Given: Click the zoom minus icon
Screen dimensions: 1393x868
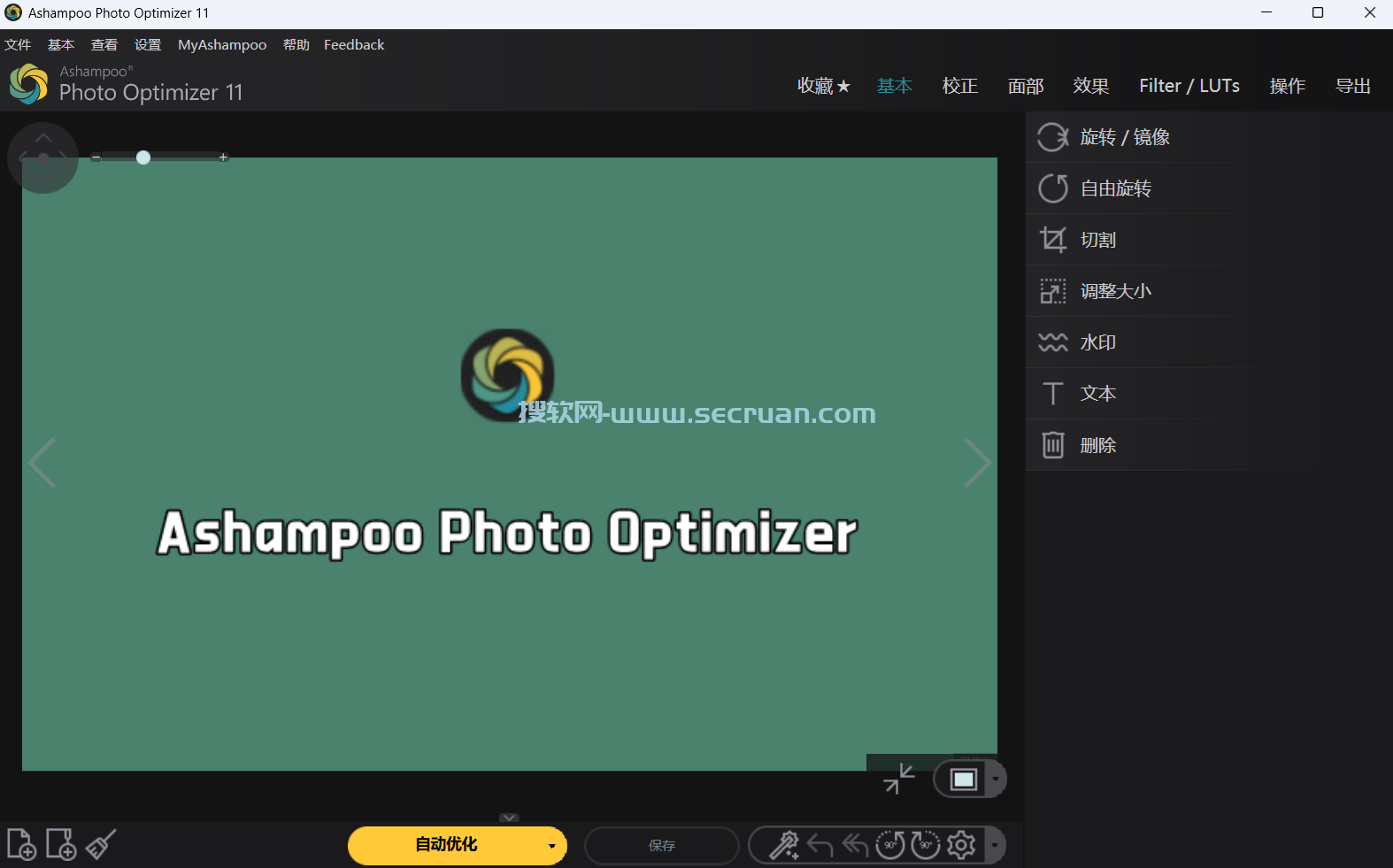Looking at the screenshot, I should (x=96, y=157).
